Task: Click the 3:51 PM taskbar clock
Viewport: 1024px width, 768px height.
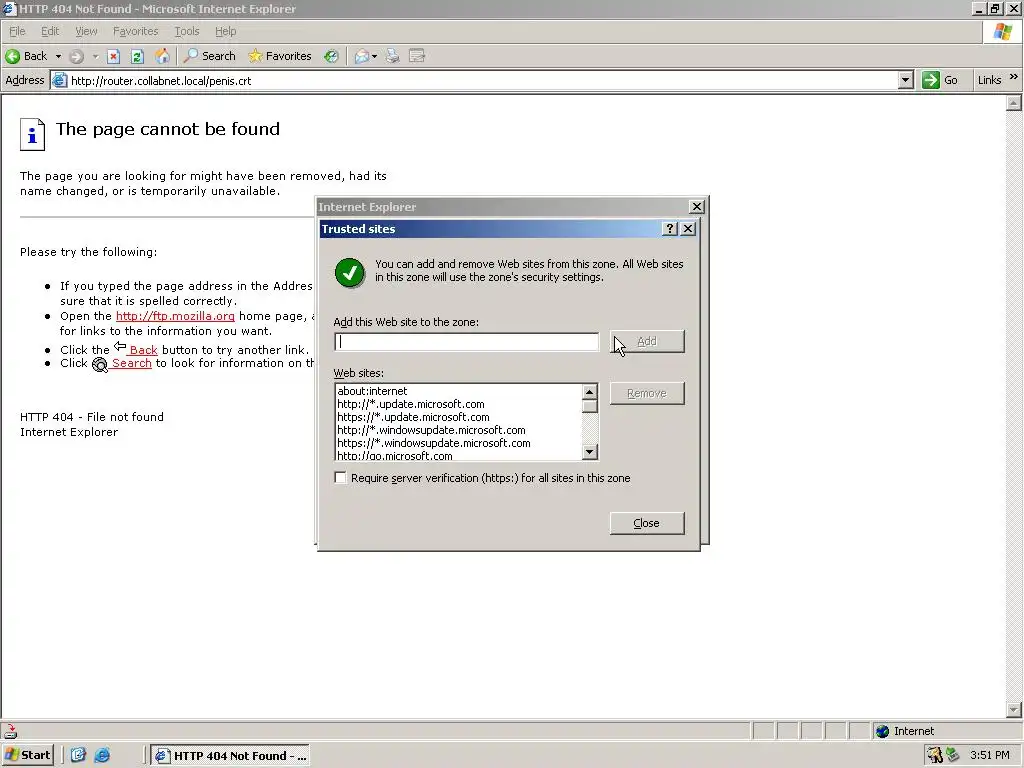Action: coord(989,755)
